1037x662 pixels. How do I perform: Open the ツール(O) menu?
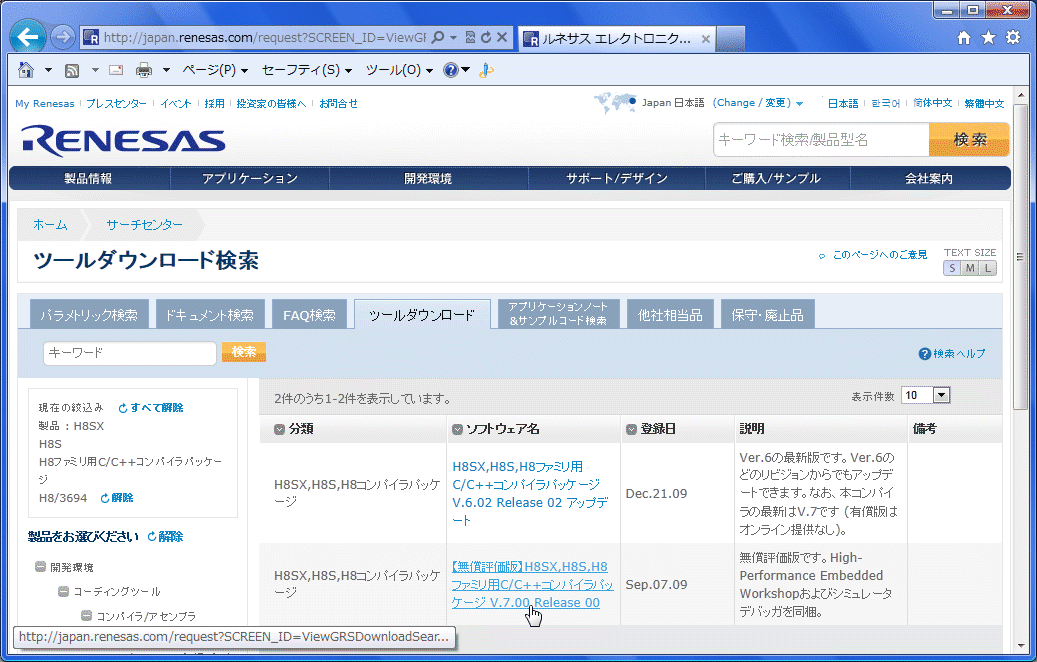(399, 69)
